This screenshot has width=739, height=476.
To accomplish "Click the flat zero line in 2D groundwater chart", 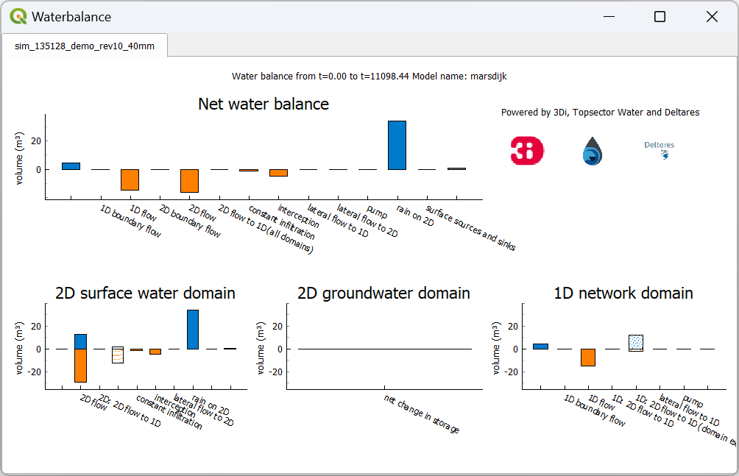I will 385,349.
